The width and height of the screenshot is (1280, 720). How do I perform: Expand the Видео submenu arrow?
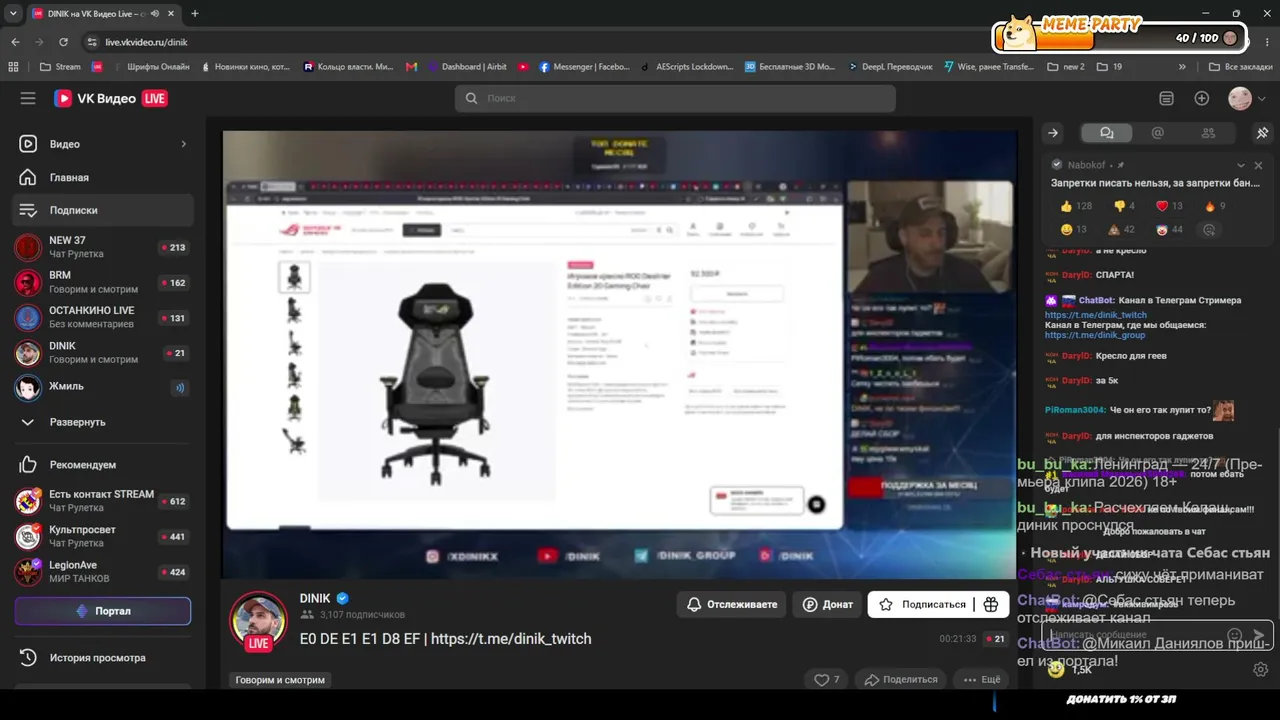pyautogui.click(x=183, y=144)
